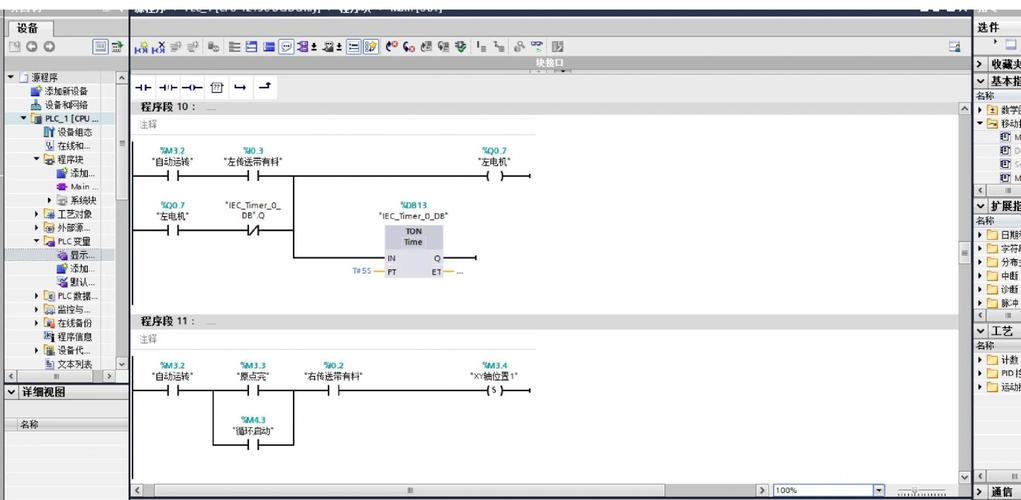
Task: Open the zoom level 100% dropdown
Action: click(x=879, y=490)
